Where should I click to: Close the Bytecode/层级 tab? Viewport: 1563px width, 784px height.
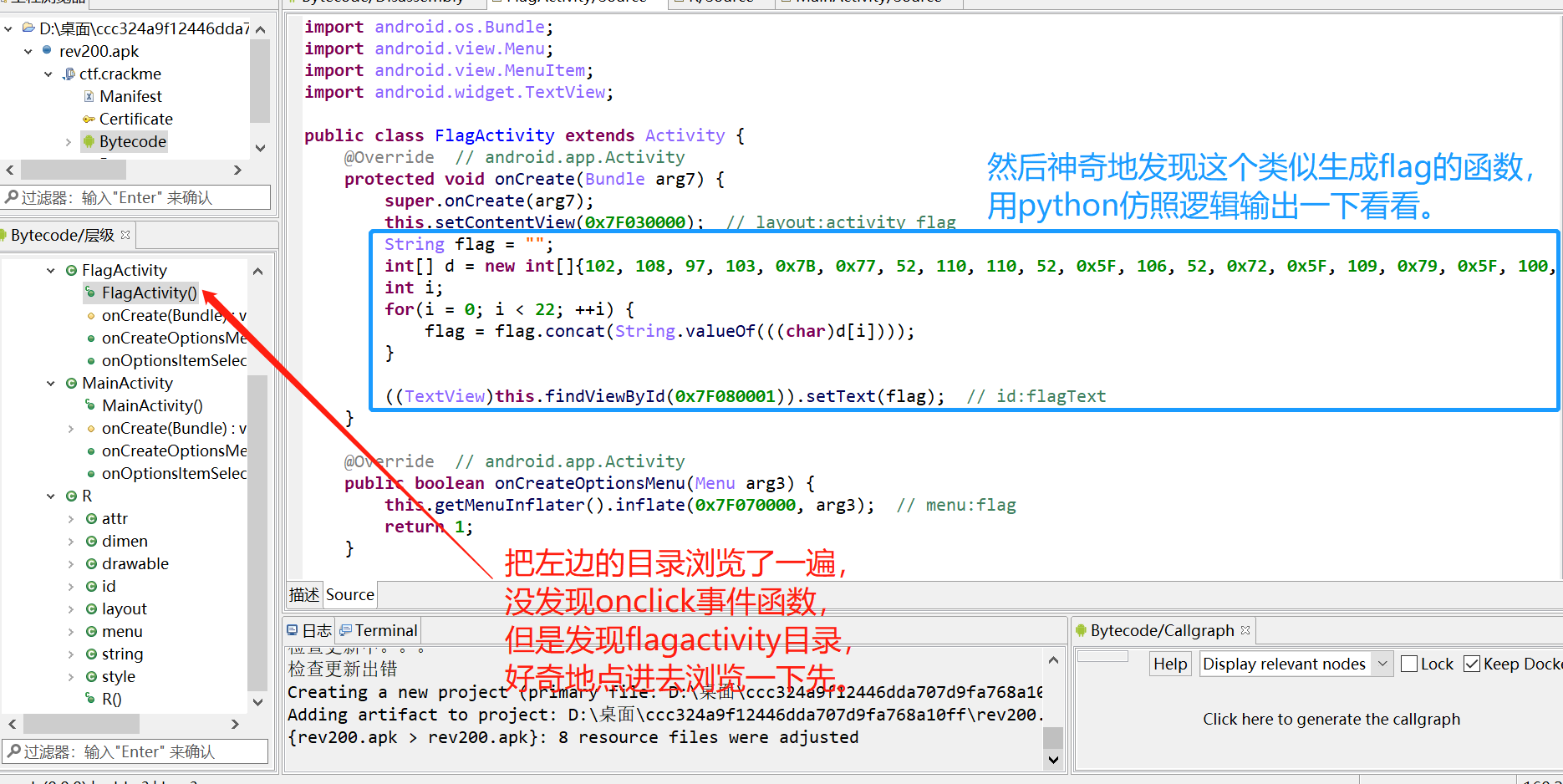(x=125, y=235)
